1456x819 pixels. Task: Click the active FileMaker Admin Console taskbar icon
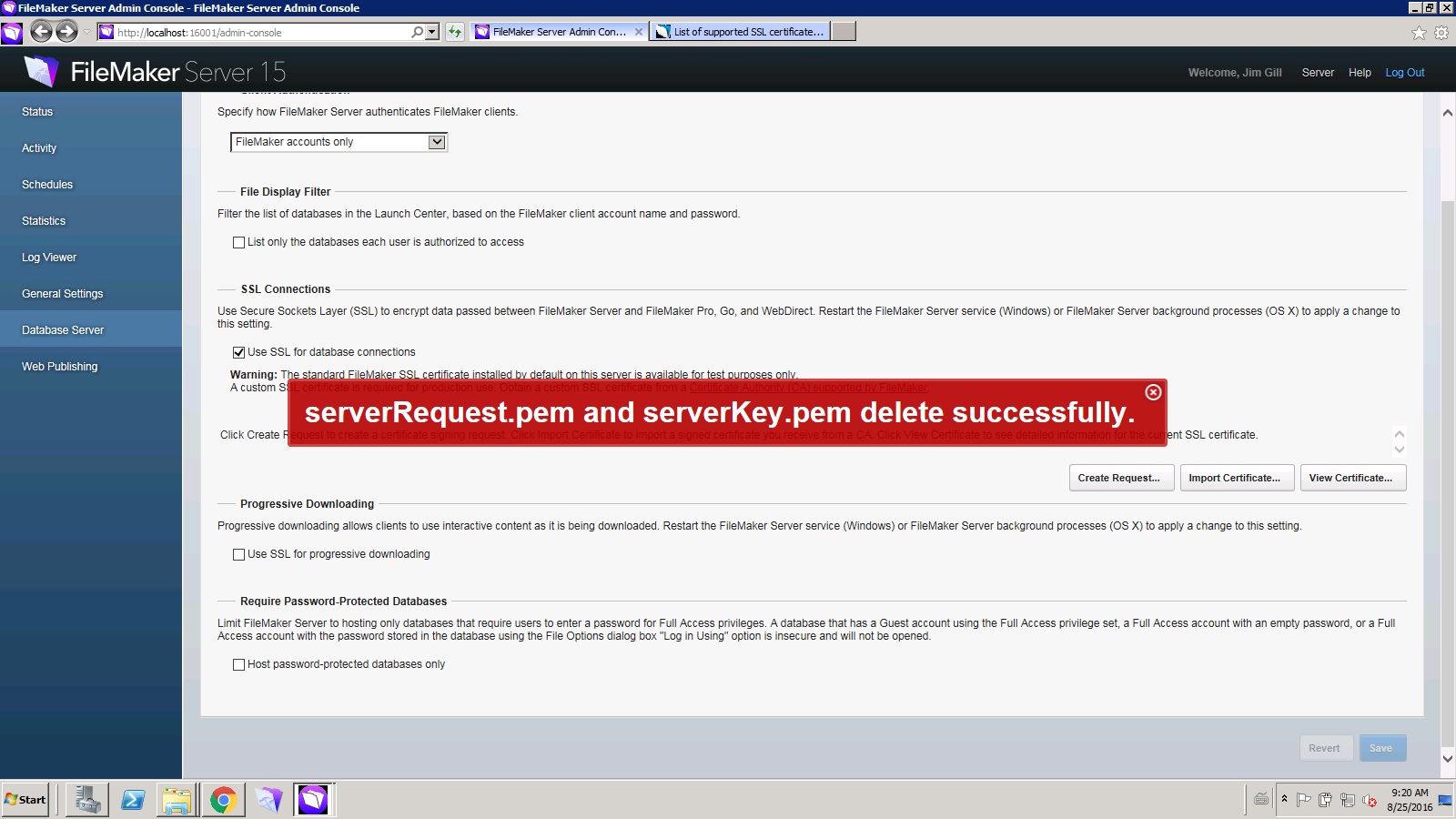(x=314, y=800)
